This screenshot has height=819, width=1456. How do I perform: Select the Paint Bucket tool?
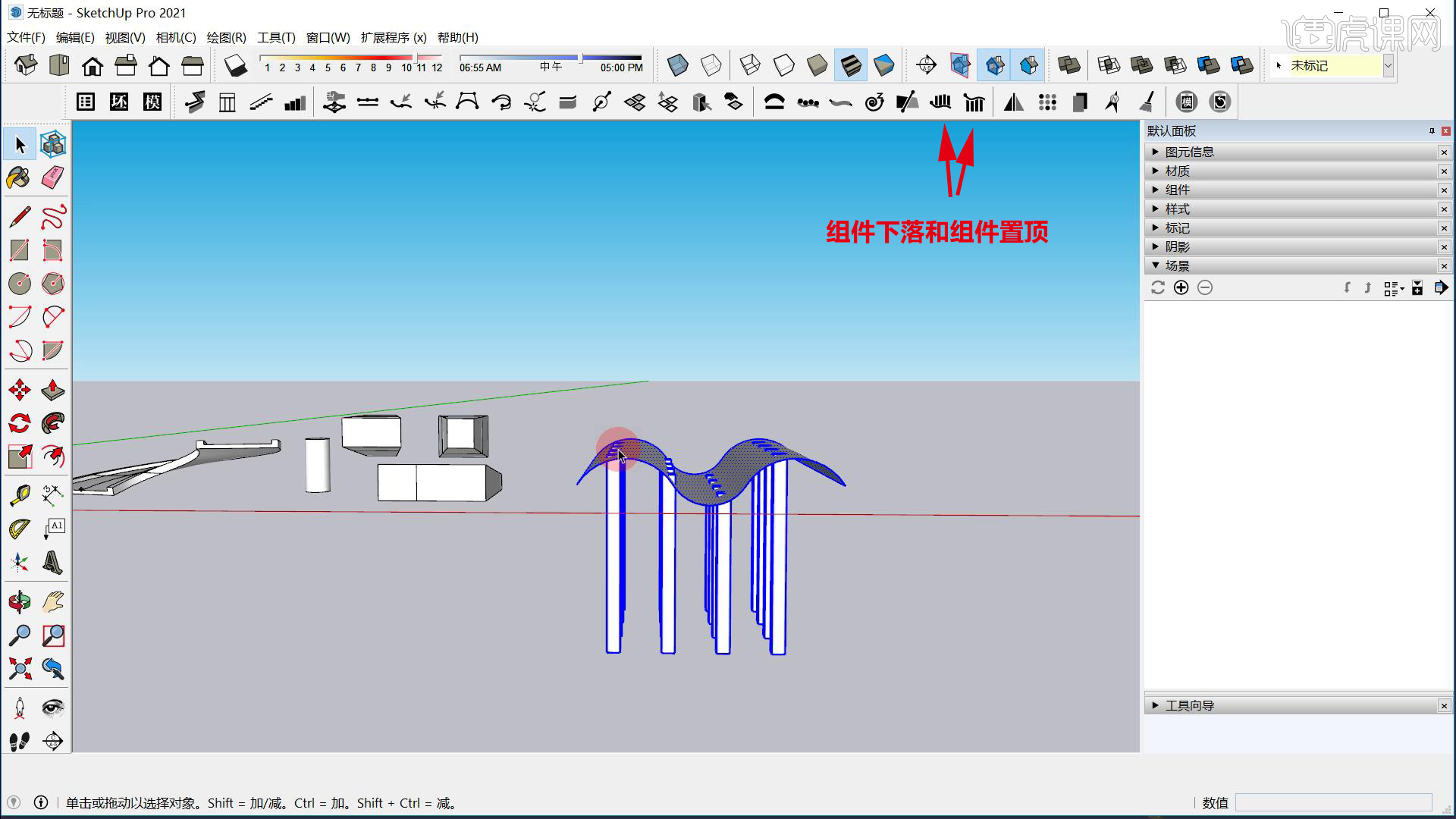tap(19, 178)
